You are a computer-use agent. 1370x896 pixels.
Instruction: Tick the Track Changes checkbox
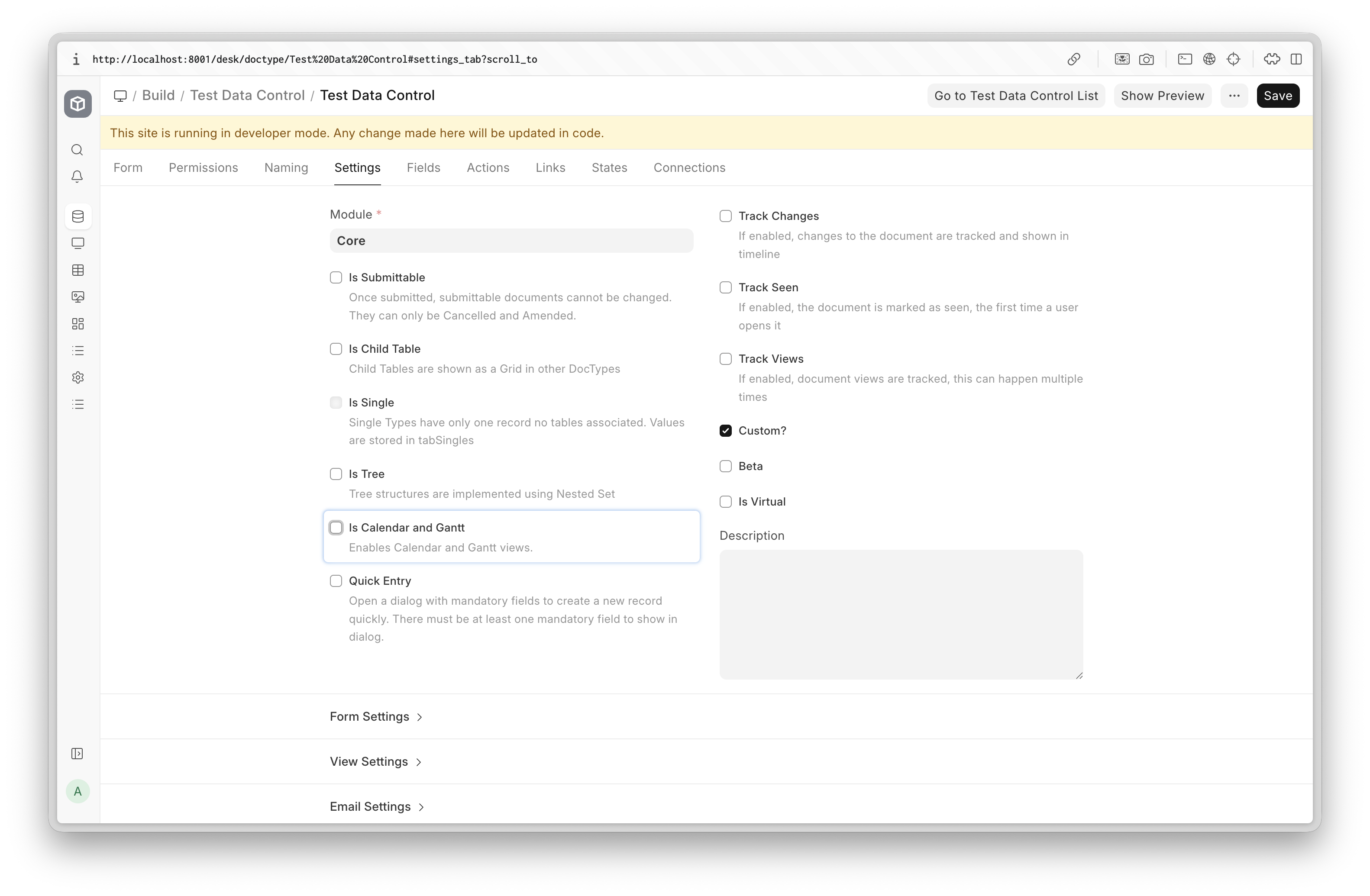pos(725,216)
